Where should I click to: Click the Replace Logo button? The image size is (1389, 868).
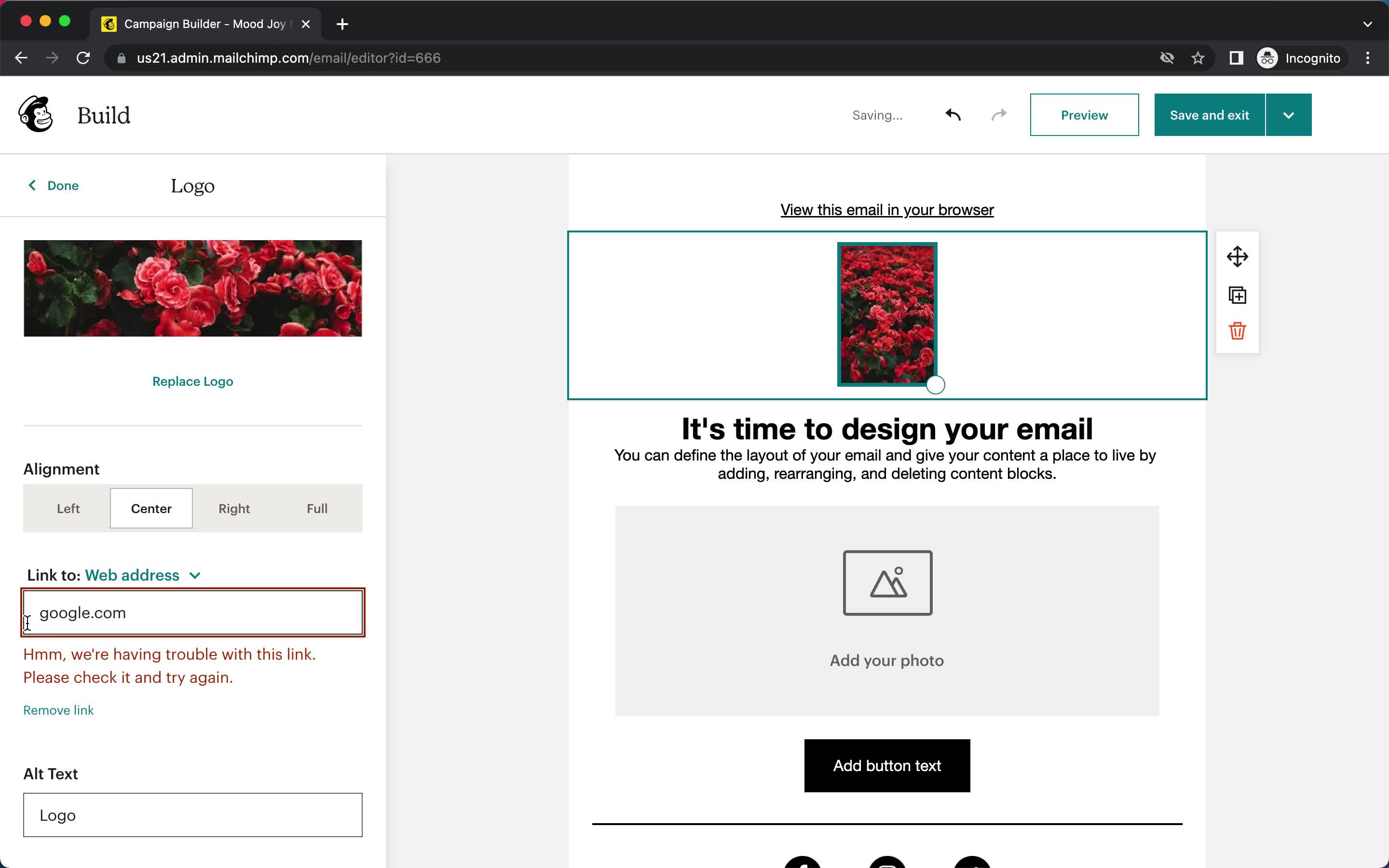click(192, 380)
